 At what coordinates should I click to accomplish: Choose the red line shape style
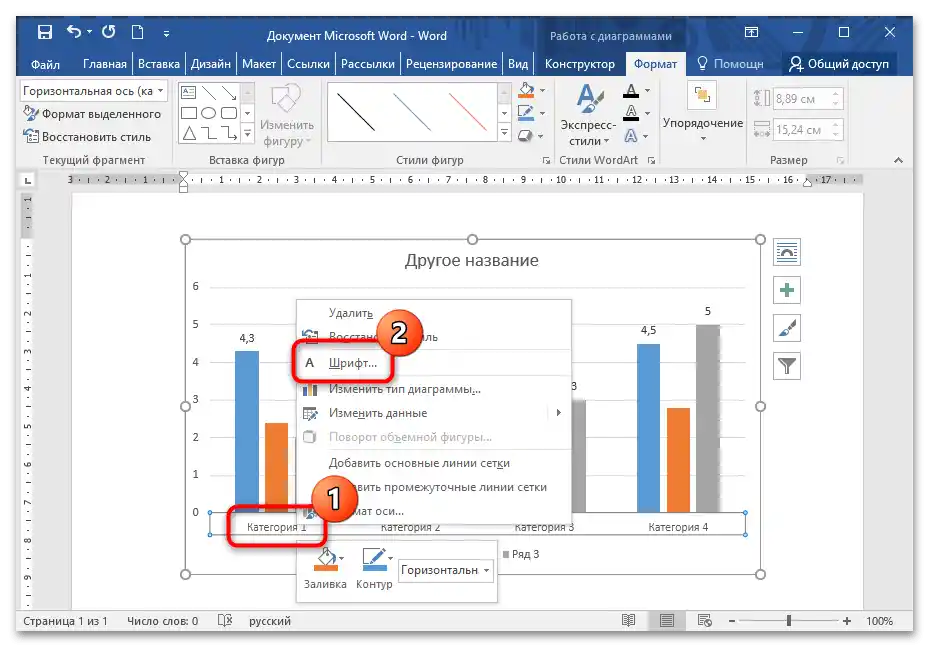[467, 112]
